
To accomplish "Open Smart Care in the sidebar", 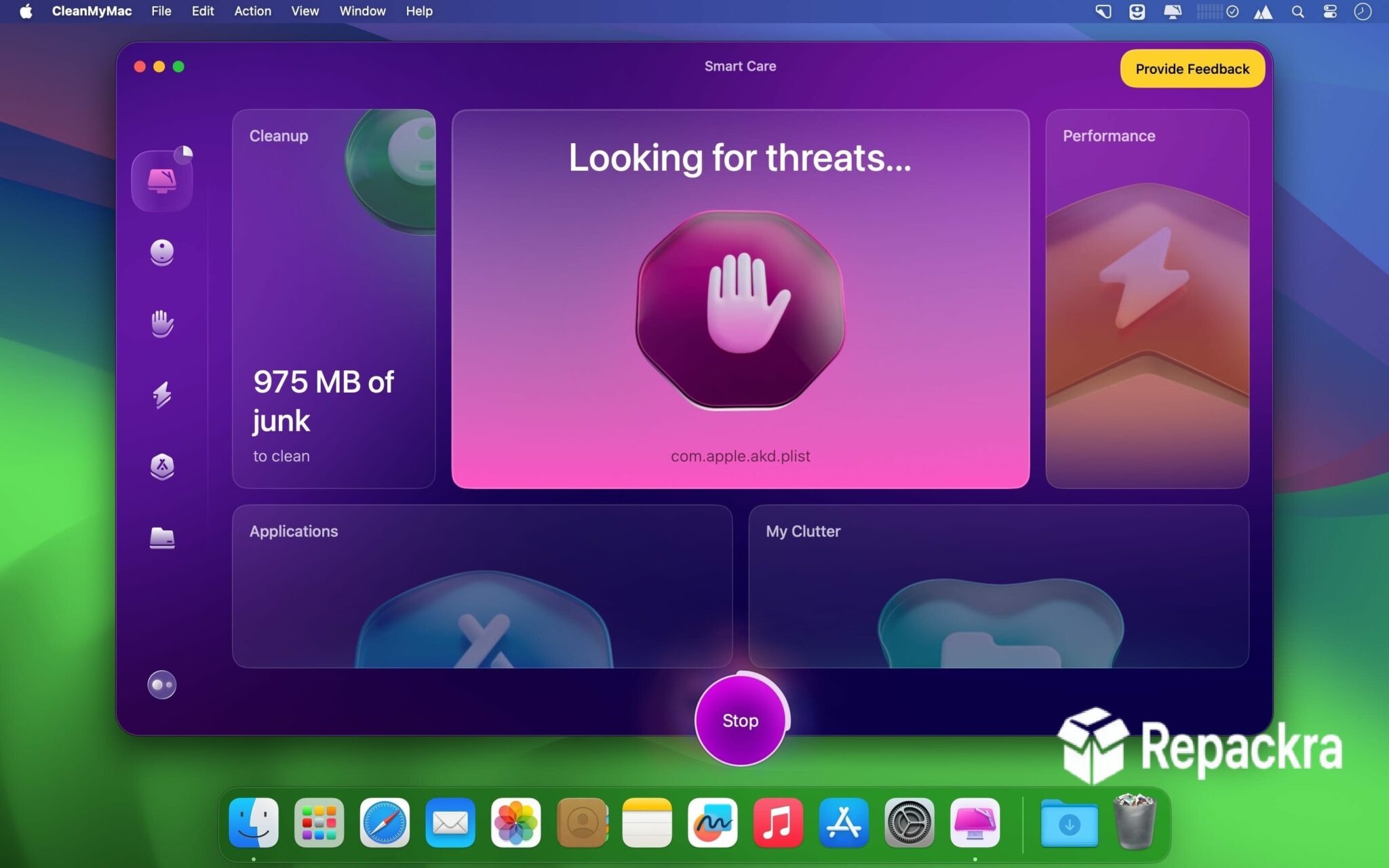I will (162, 181).
